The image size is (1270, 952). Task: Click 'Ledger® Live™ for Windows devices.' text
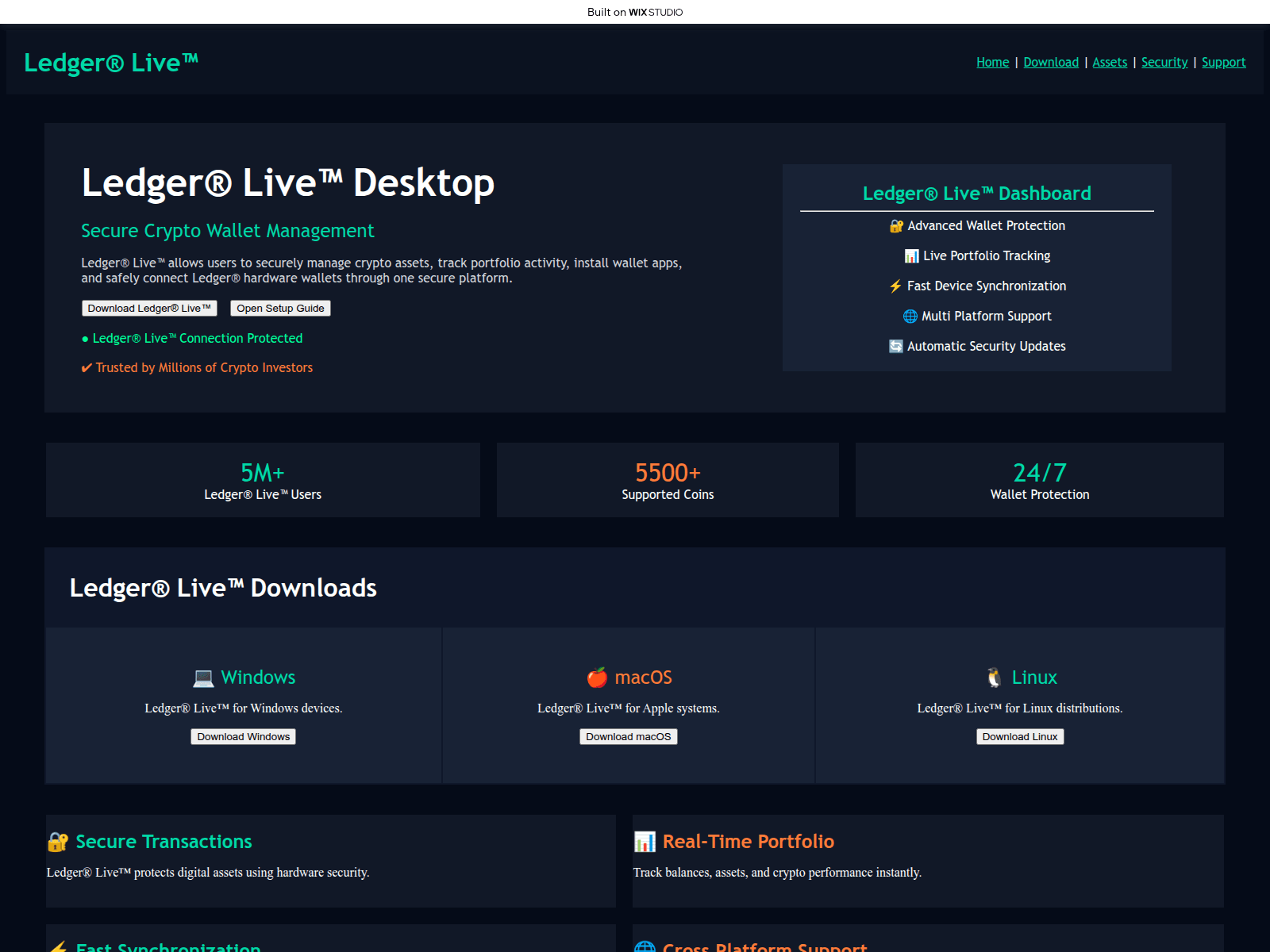tap(244, 708)
